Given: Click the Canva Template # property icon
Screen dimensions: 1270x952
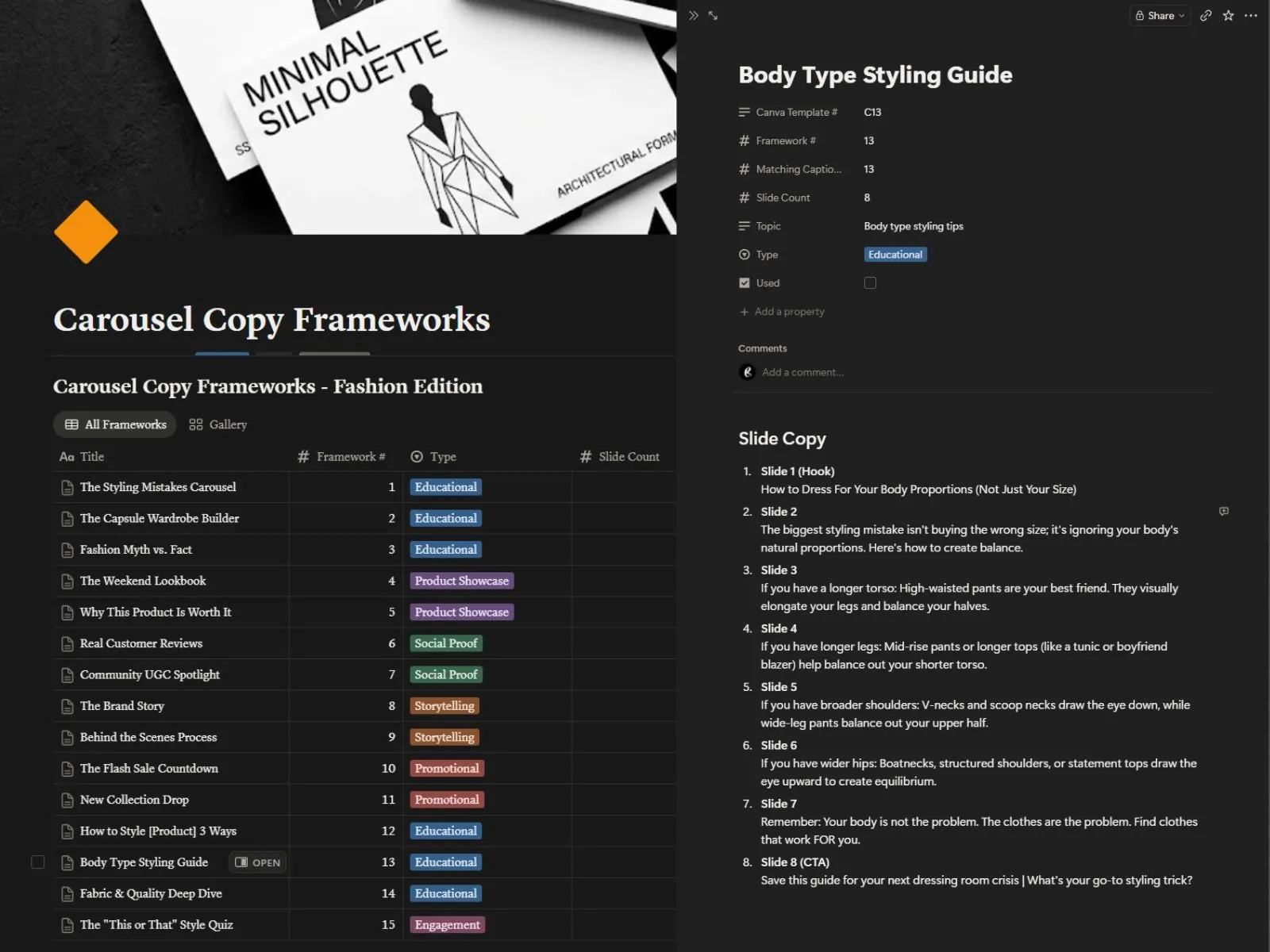Looking at the screenshot, I should (745, 112).
